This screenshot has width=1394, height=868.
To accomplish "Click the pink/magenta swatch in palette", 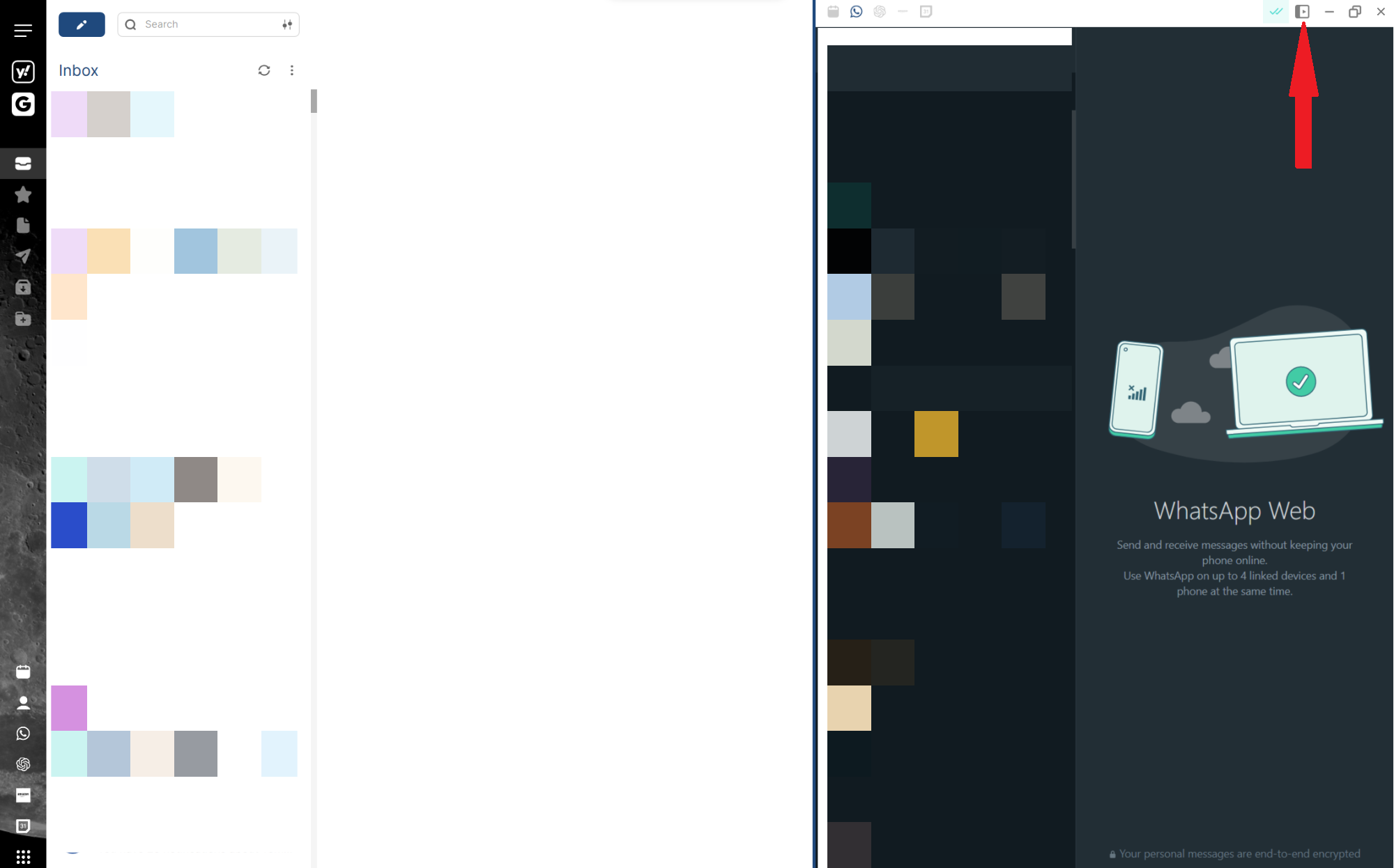I will (68, 705).
